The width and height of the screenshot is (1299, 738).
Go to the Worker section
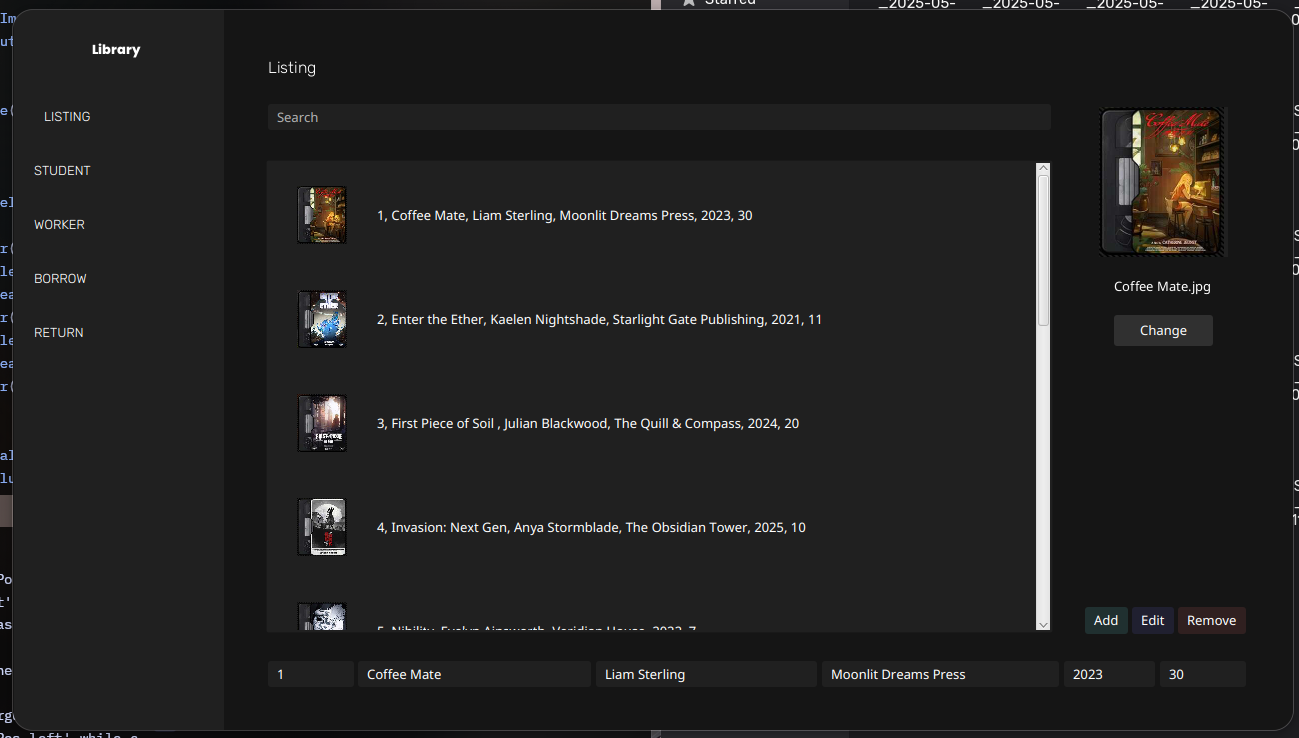coord(59,225)
